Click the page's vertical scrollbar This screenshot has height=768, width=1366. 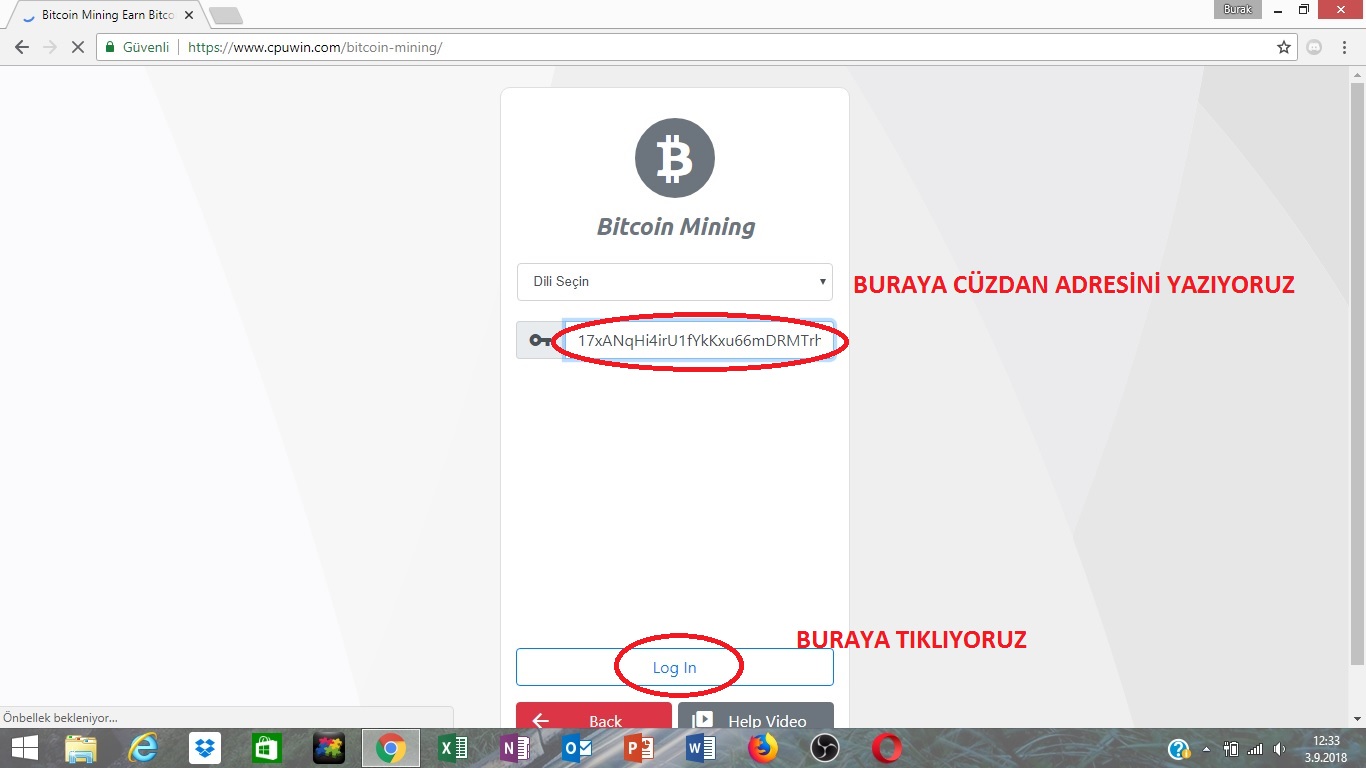coord(1357,375)
